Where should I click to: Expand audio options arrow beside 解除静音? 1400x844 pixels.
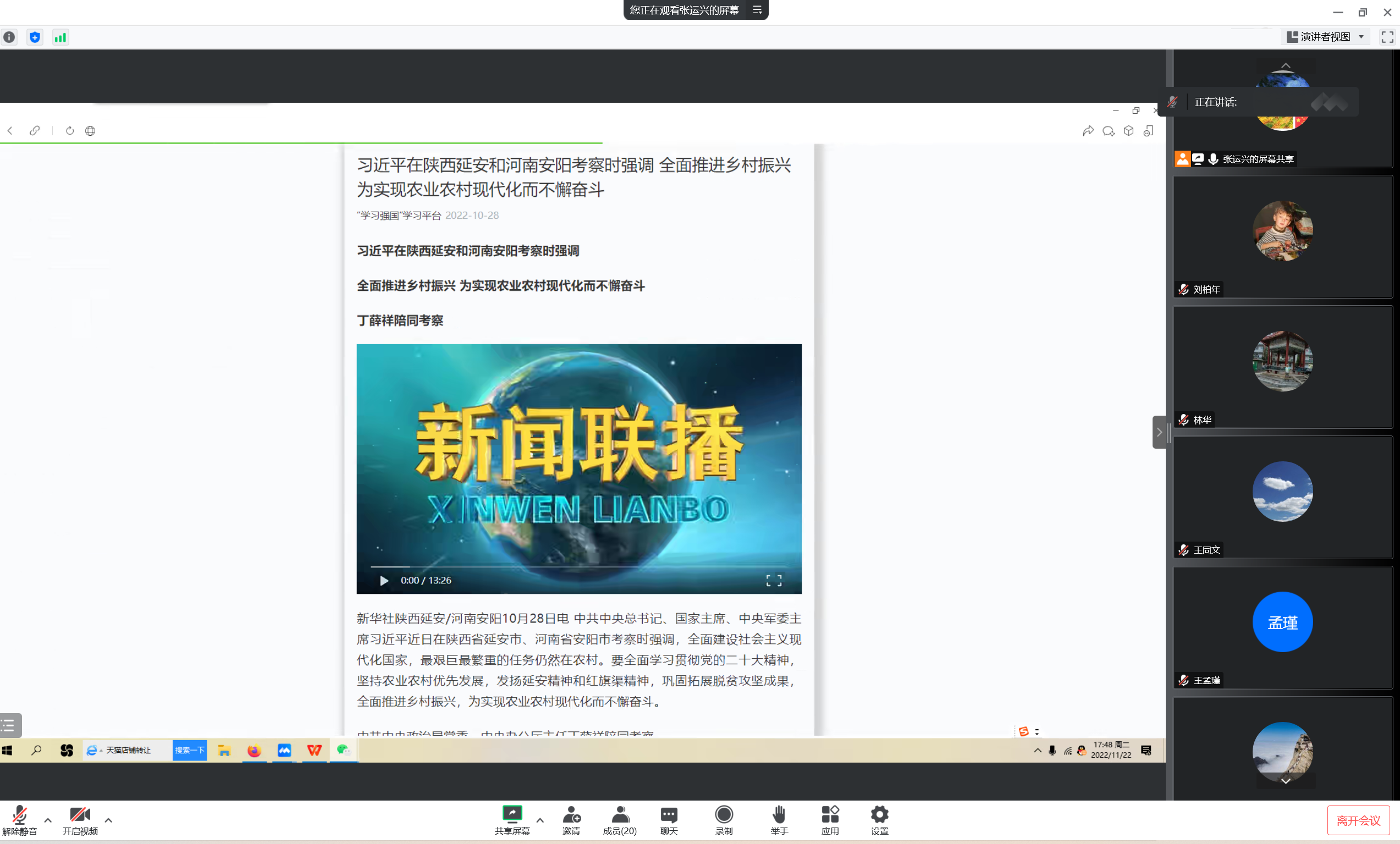tap(48, 820)
